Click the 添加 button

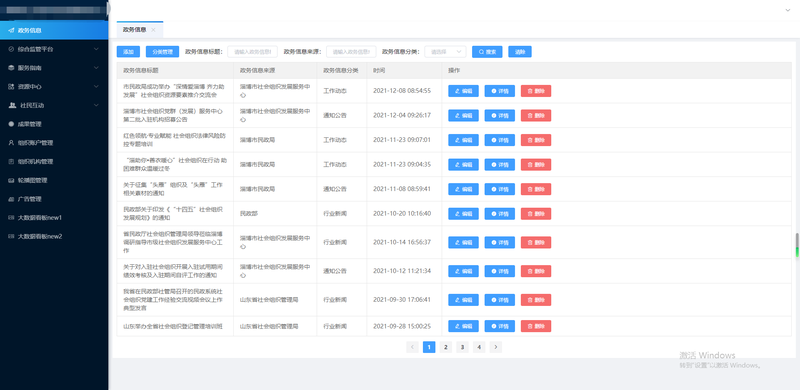(128, 52)
